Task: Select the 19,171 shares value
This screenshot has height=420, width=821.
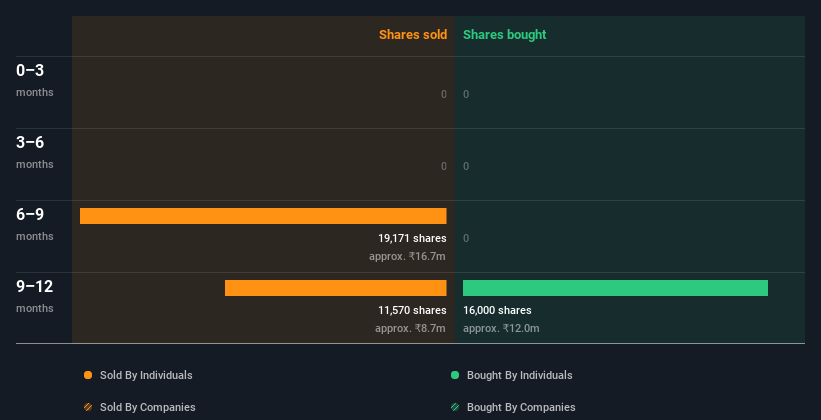Action: click(412, 238)
